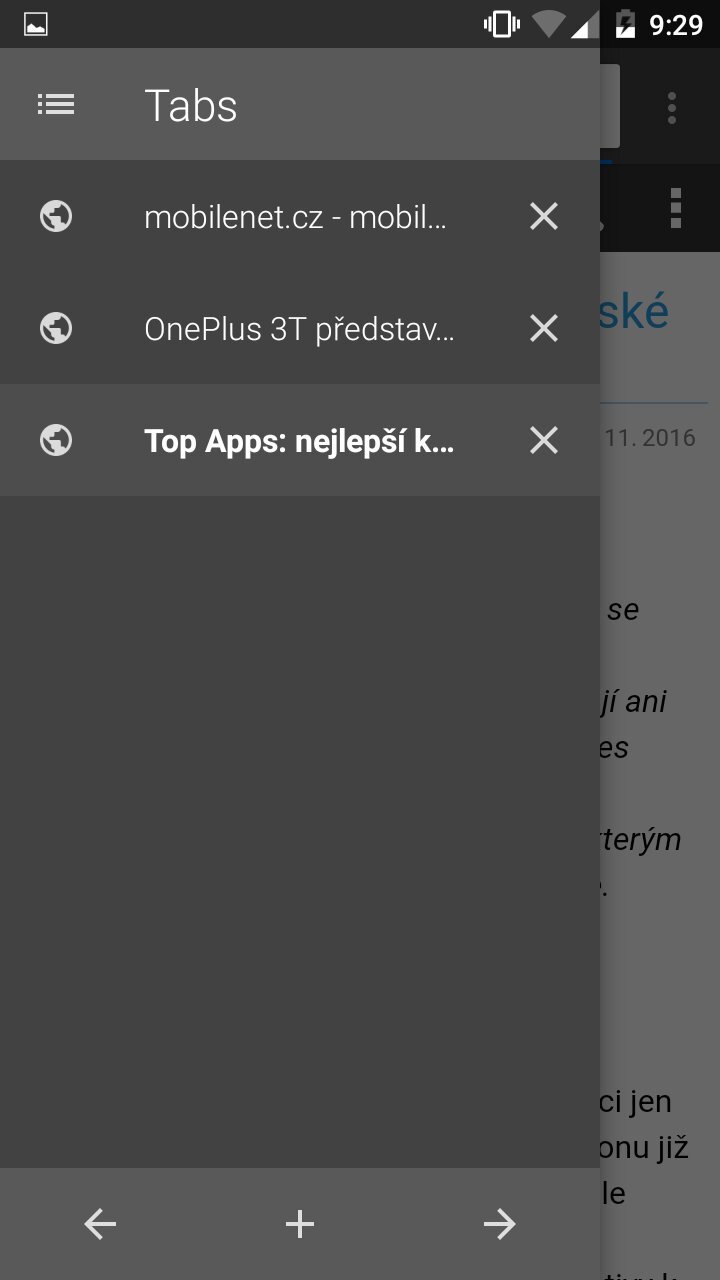Viewport: 720px width, 1280px height.
Task: Close the Top Apps tab
Action: tap(544, 440)
